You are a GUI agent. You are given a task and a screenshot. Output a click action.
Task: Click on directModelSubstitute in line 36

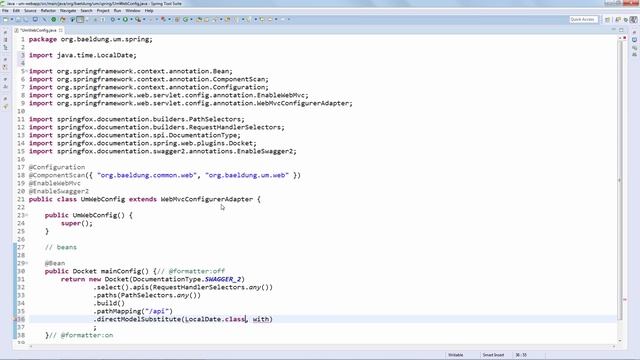[139, 319]
